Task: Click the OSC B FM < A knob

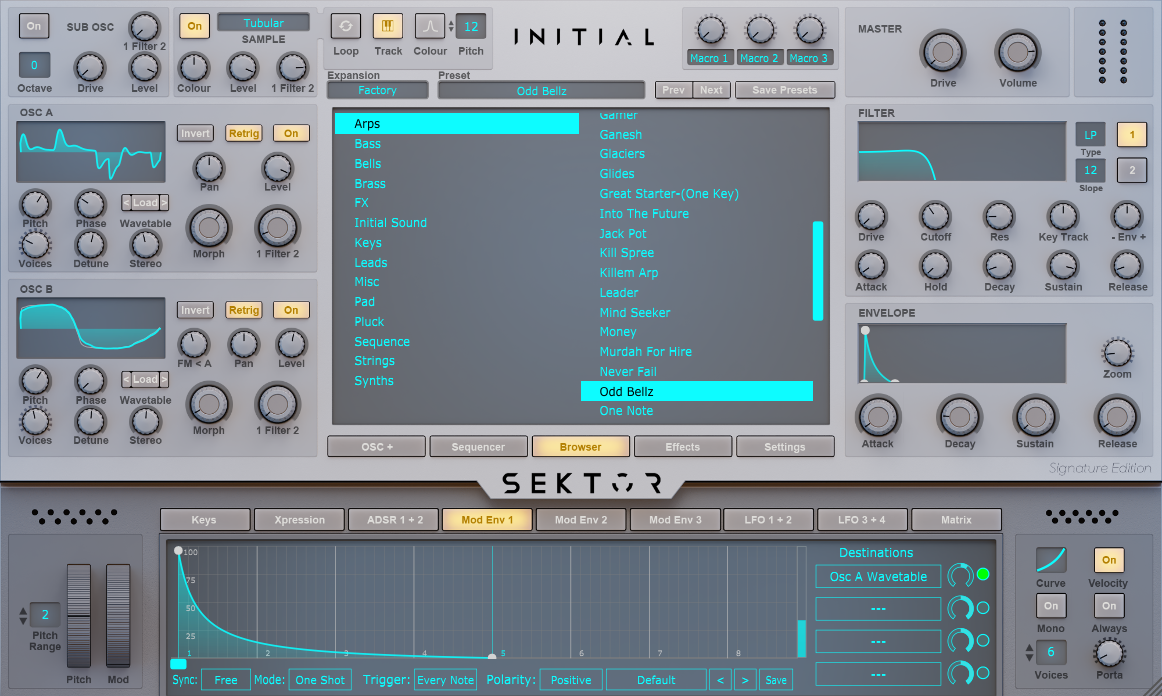Action: pyautogui.click(x=193, y=345)
